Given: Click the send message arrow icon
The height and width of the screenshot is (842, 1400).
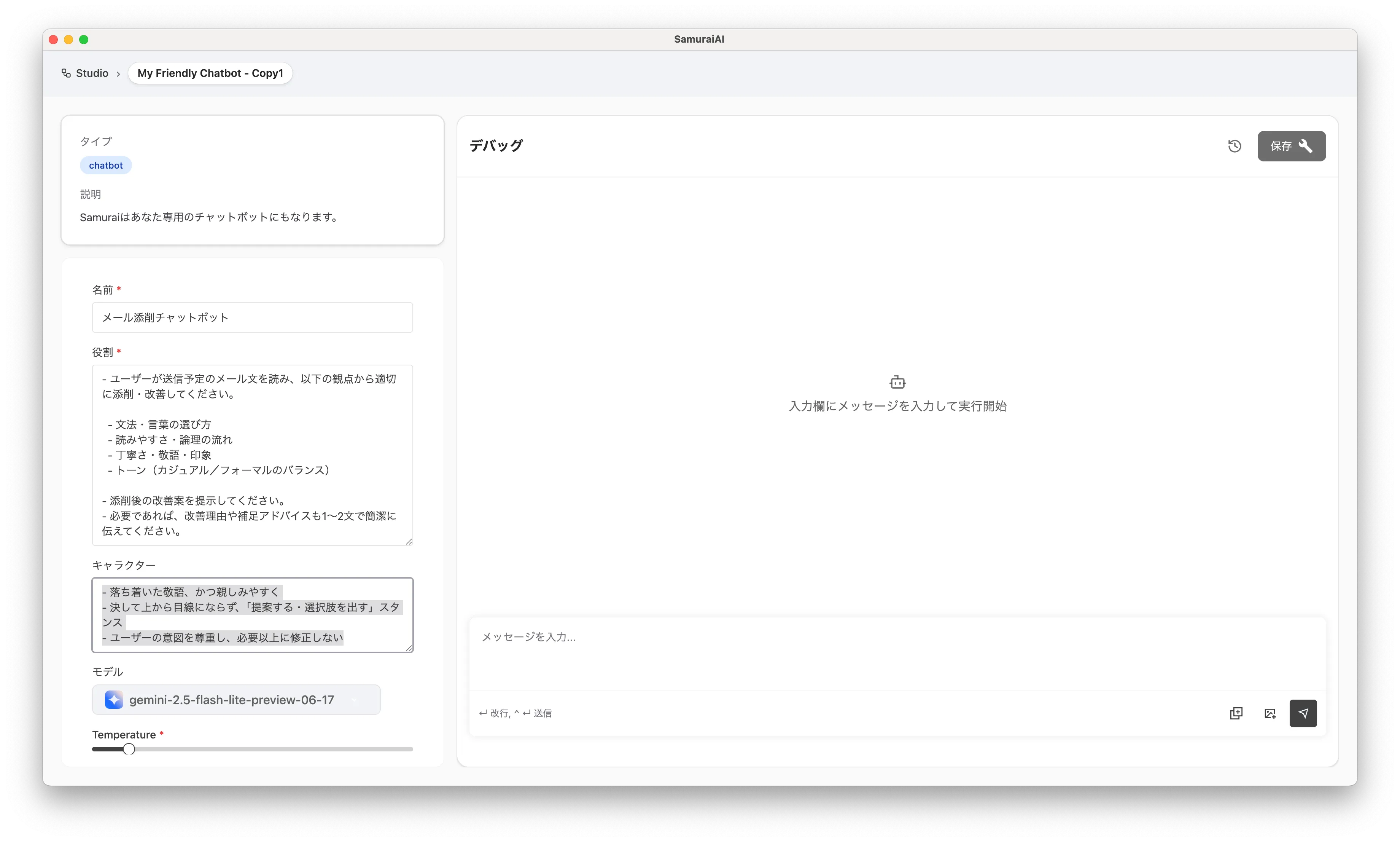Looking at the screenshot, I should [1303, 713].
